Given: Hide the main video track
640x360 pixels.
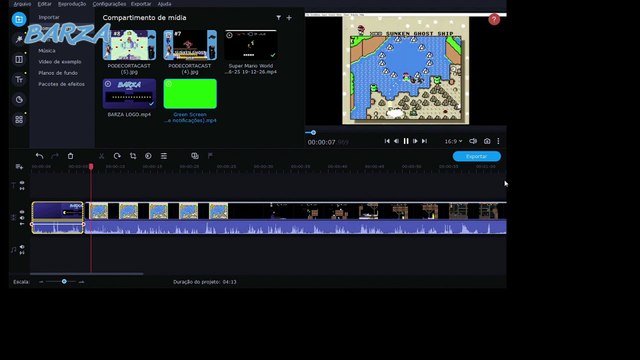Looking at the screenshot, I should pyautogui.click(x=22, y=212).
